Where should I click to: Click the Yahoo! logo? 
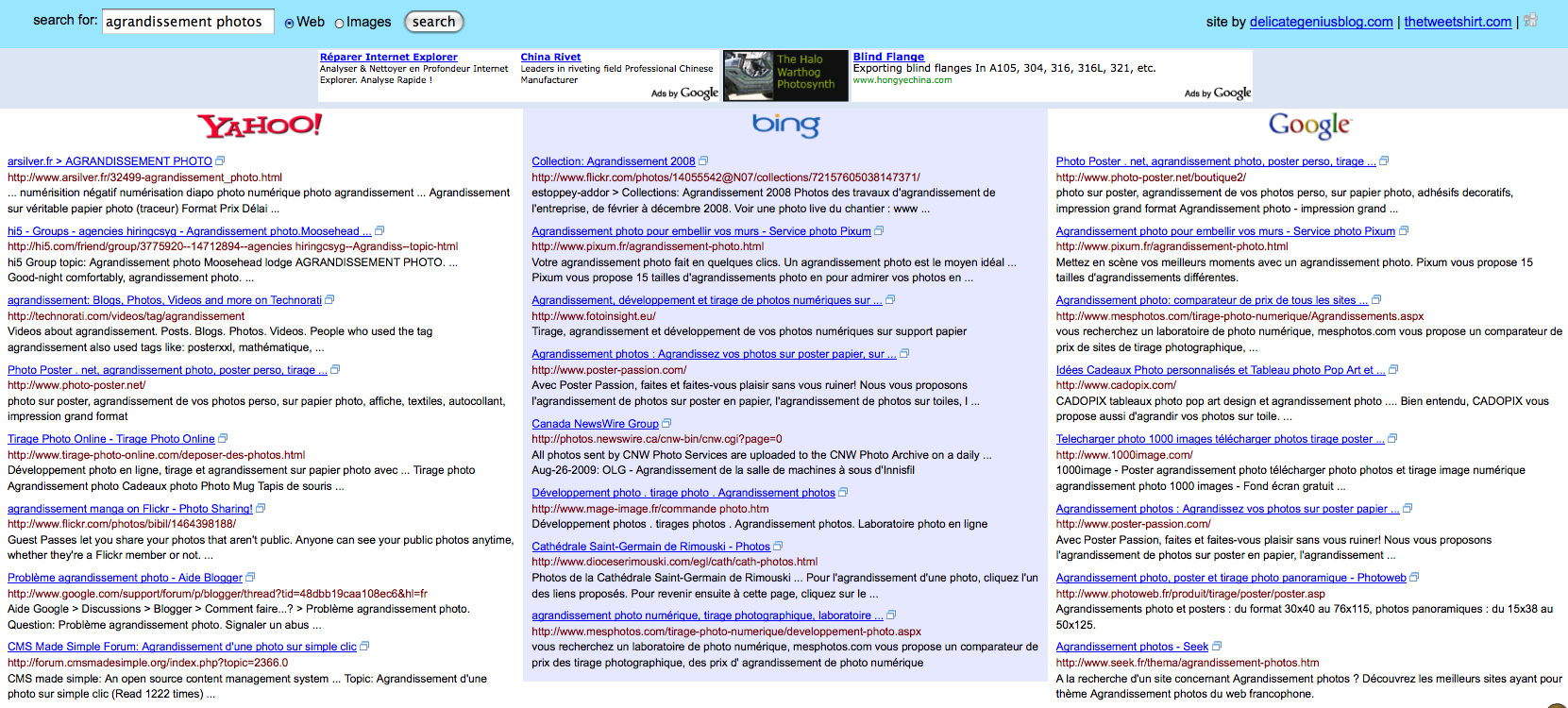[x=260, y=125]
